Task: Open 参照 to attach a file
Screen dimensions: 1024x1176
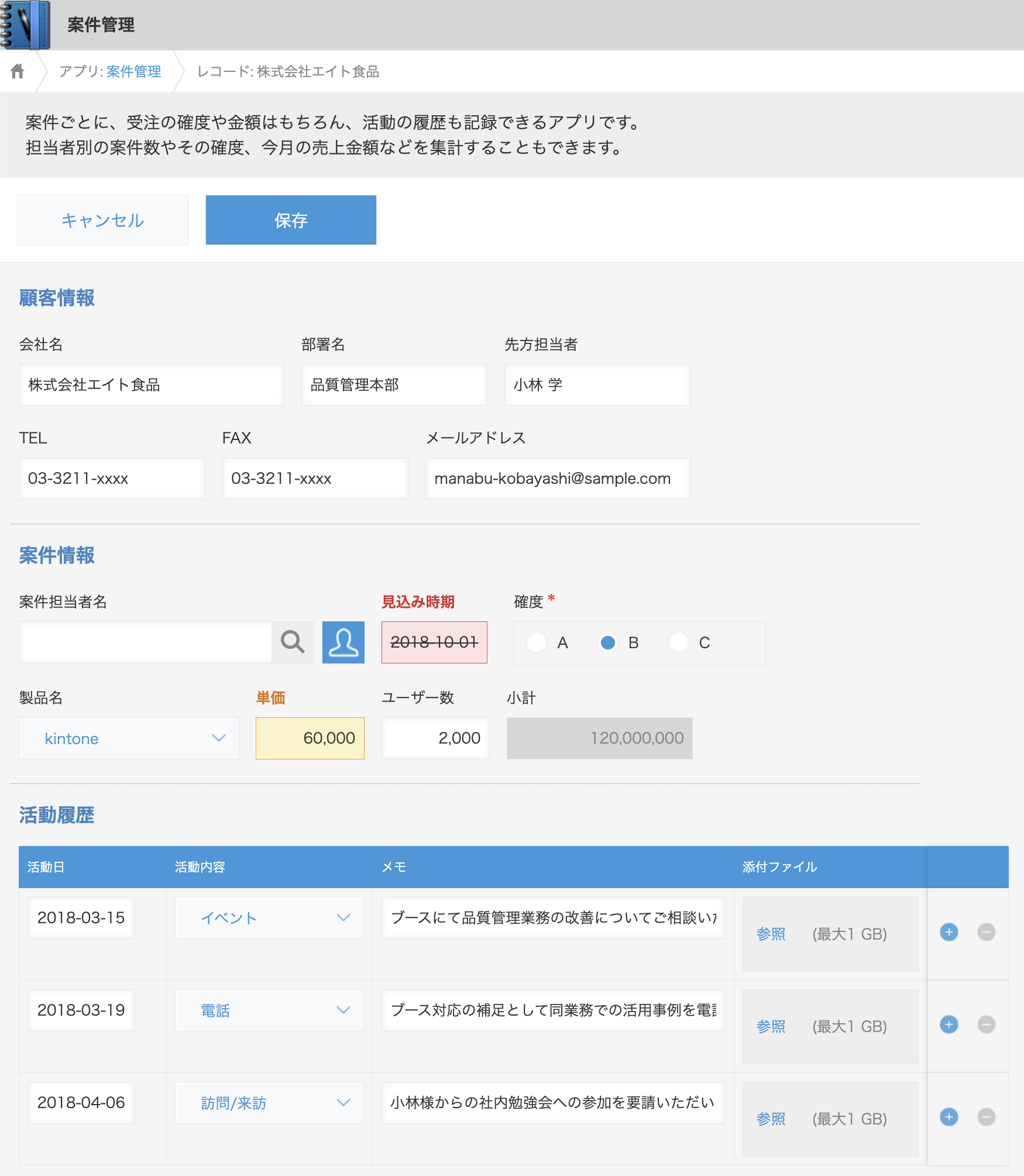Action: tap(771, 934)
